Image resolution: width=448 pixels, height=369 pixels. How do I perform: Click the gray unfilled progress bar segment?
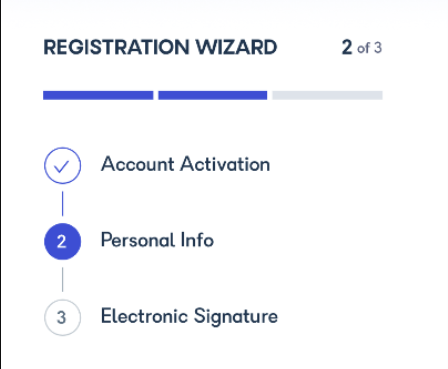pos(327,95)
